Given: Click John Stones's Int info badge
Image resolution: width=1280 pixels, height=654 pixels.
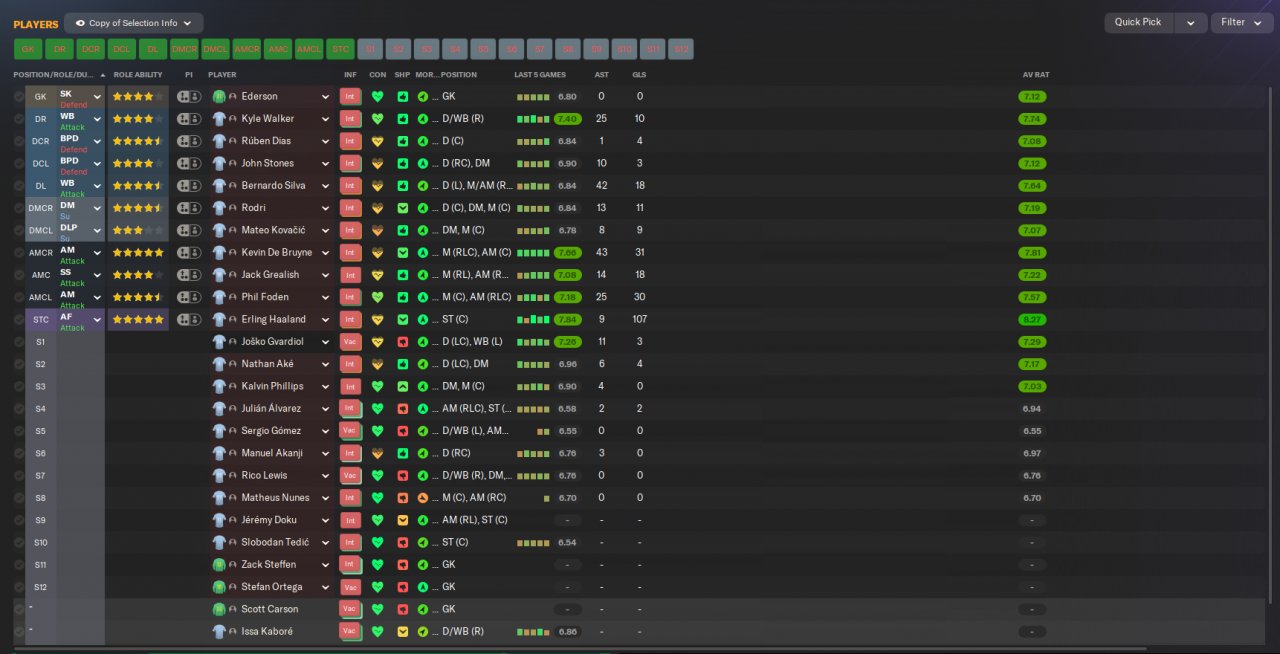Looking at the screenshot, I should click(x=350, y=164).
